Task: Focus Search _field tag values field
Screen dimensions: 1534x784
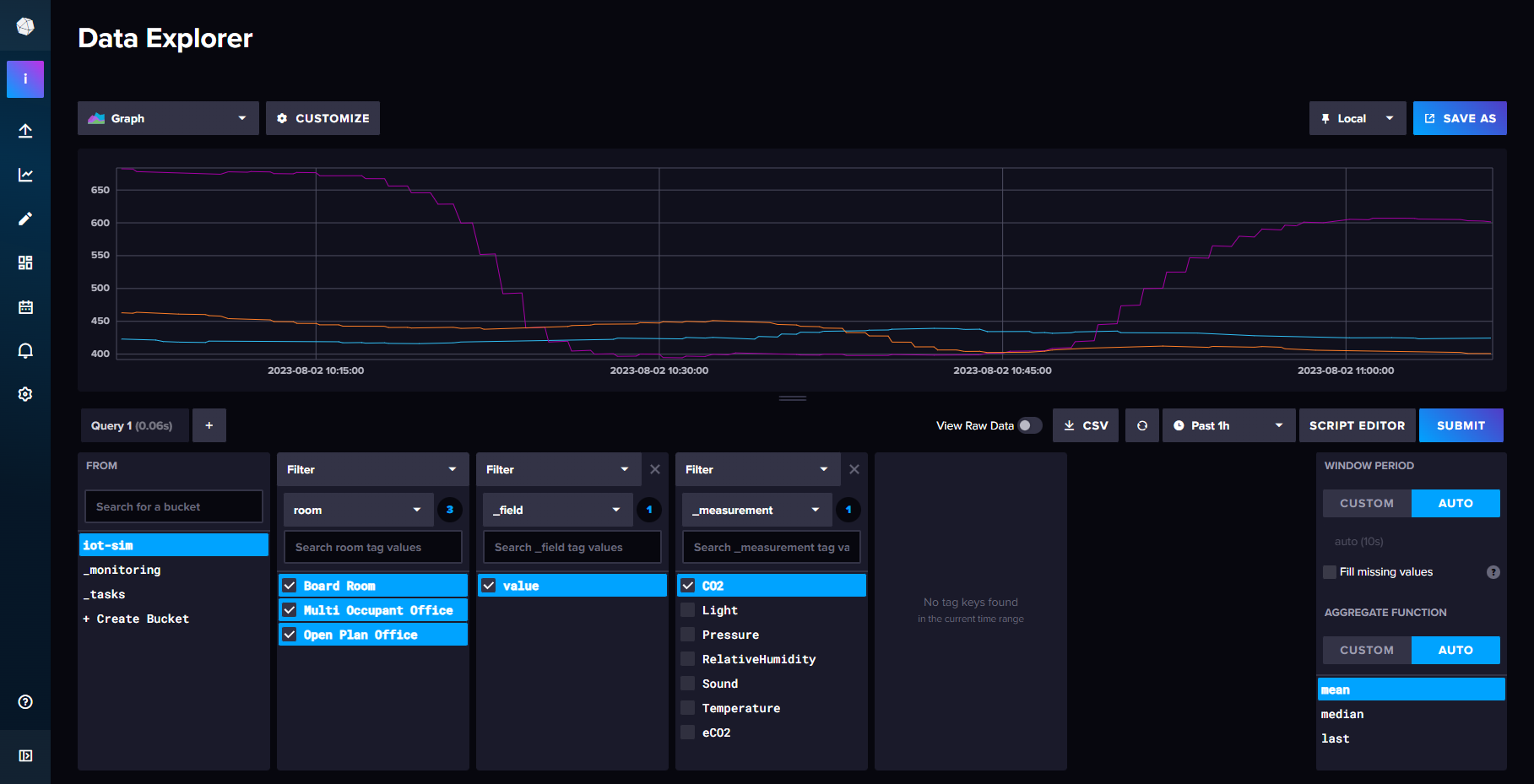Action: [572, 547]
